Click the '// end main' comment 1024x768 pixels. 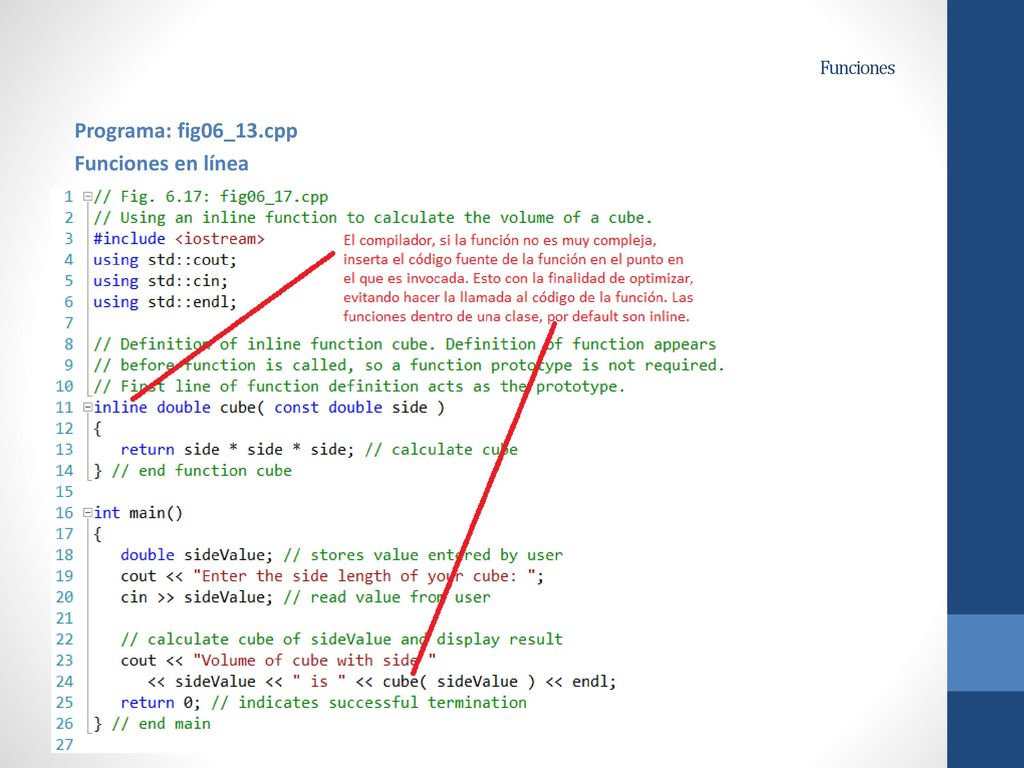pyautogui.click(x=161, y=724)
